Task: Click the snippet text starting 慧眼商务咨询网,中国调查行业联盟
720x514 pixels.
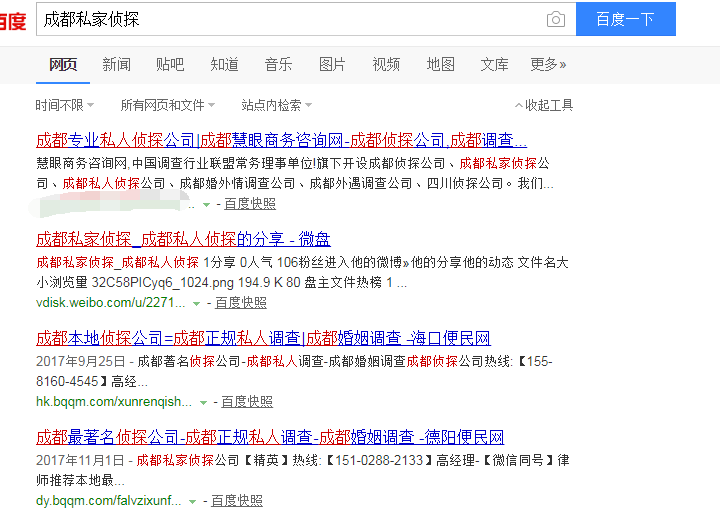Action: 295,173
